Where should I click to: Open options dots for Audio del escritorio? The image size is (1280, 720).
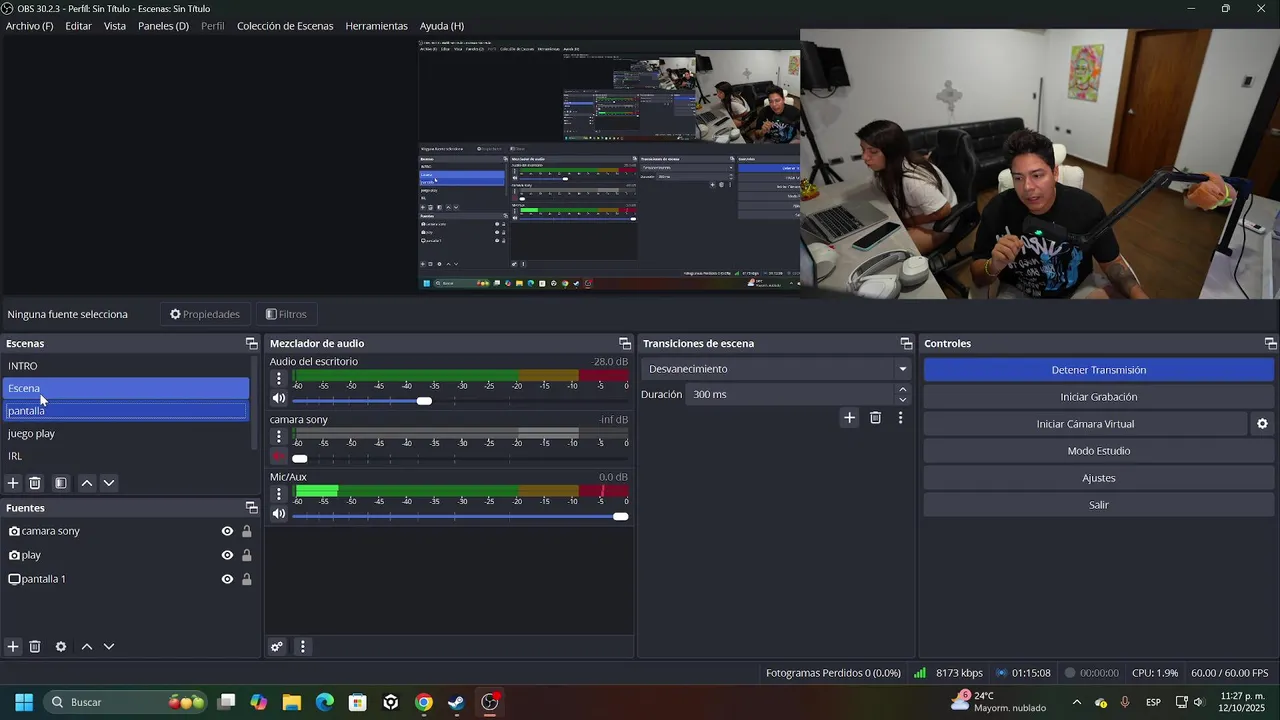coord(279,379)
